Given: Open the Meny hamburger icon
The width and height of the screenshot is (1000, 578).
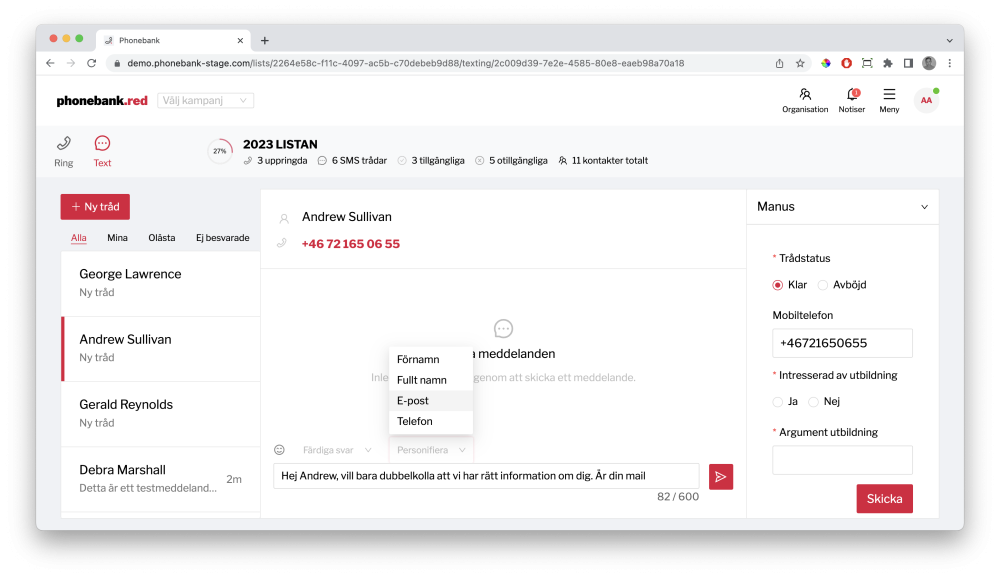Looking at the screenshot, I should click(889, 95).
